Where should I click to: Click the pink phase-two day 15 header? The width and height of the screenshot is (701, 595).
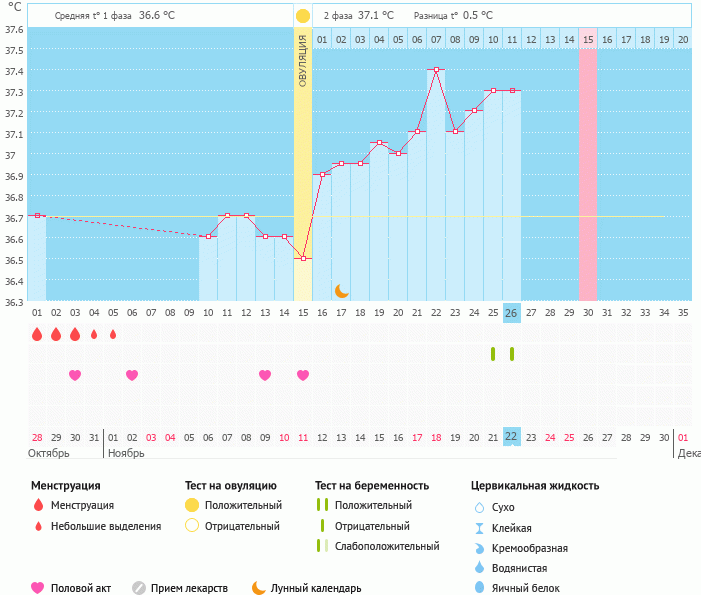tap(588, 39)
